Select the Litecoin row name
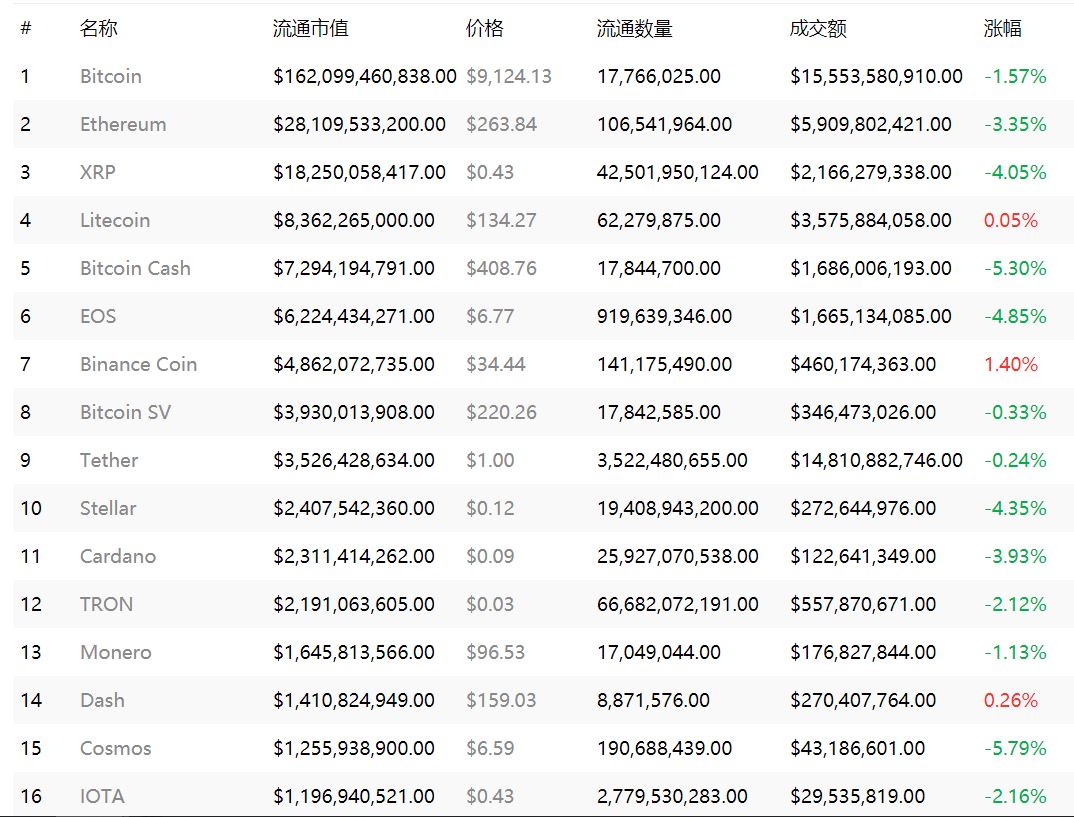1074x817 pixels. [x=114, y=220]
